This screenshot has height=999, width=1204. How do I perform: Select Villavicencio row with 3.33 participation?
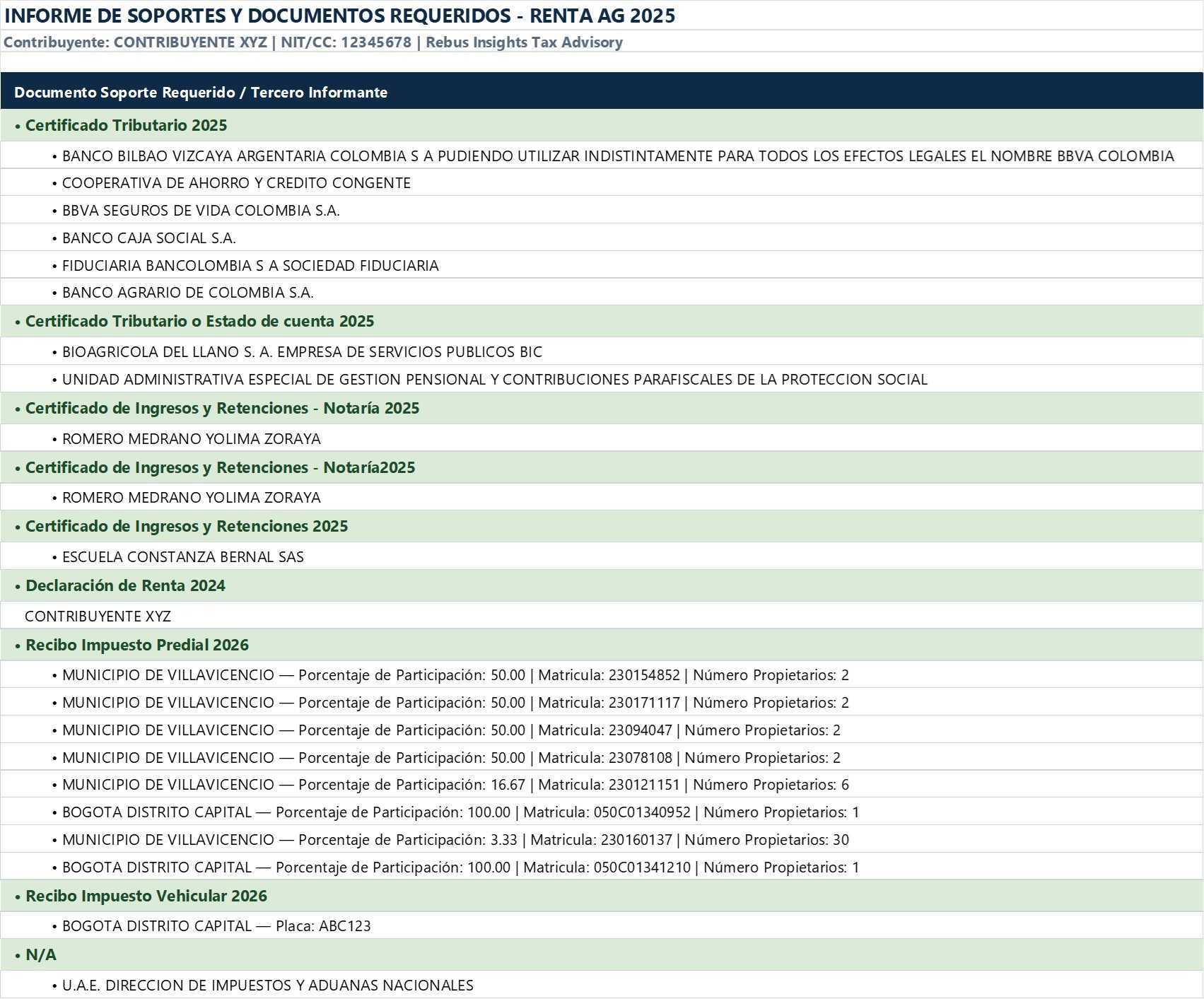(x=602, y=840)
